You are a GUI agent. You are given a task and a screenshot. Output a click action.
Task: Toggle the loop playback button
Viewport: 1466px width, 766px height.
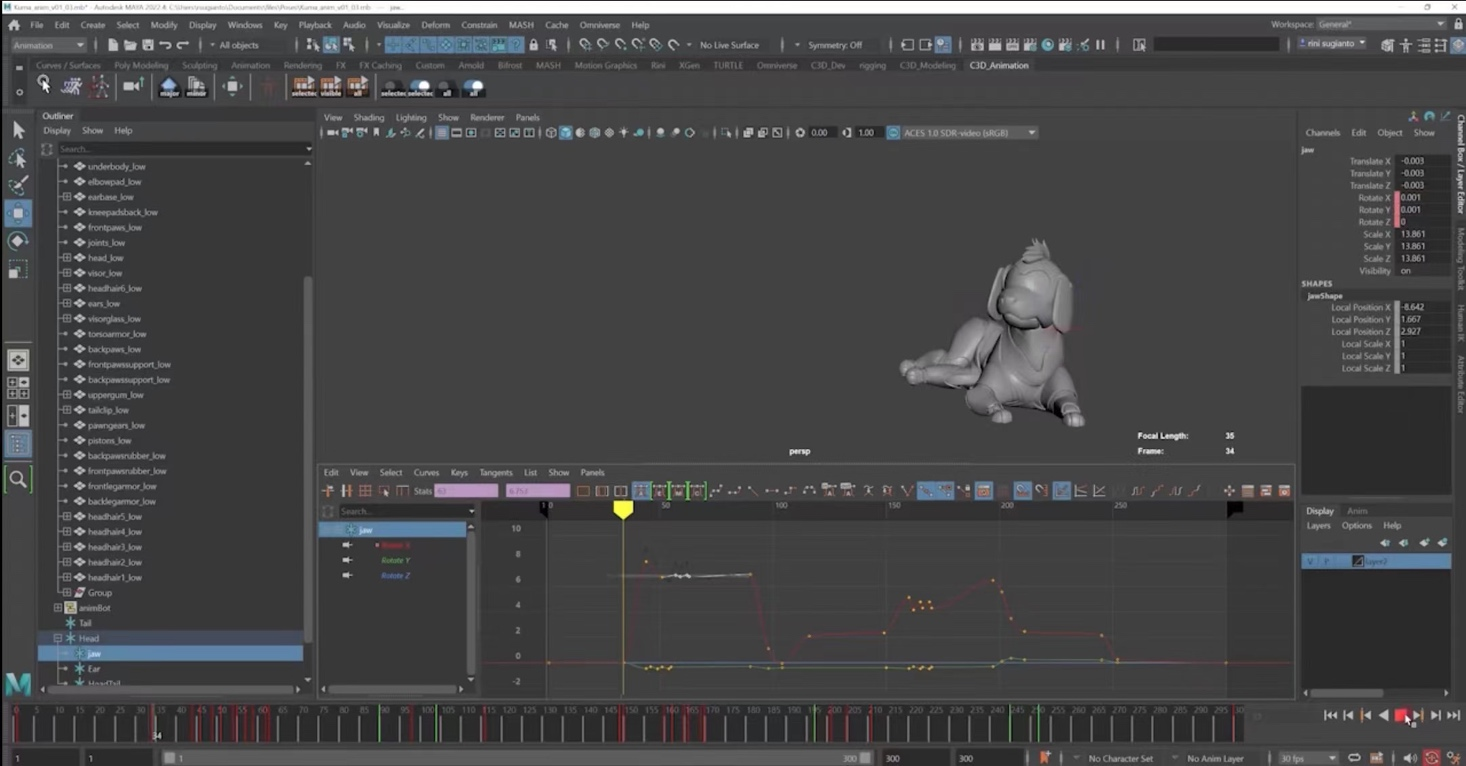[x=1354, y=758]
